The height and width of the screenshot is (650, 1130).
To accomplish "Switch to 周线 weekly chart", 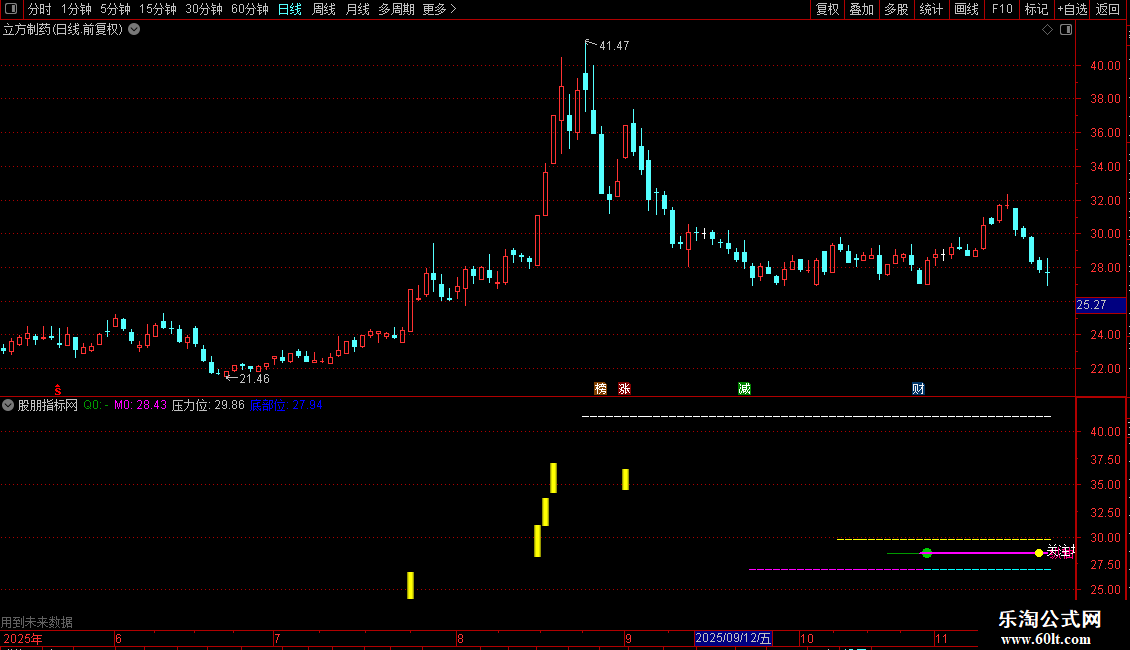I will pyautogui.click(x=324, y=9).
